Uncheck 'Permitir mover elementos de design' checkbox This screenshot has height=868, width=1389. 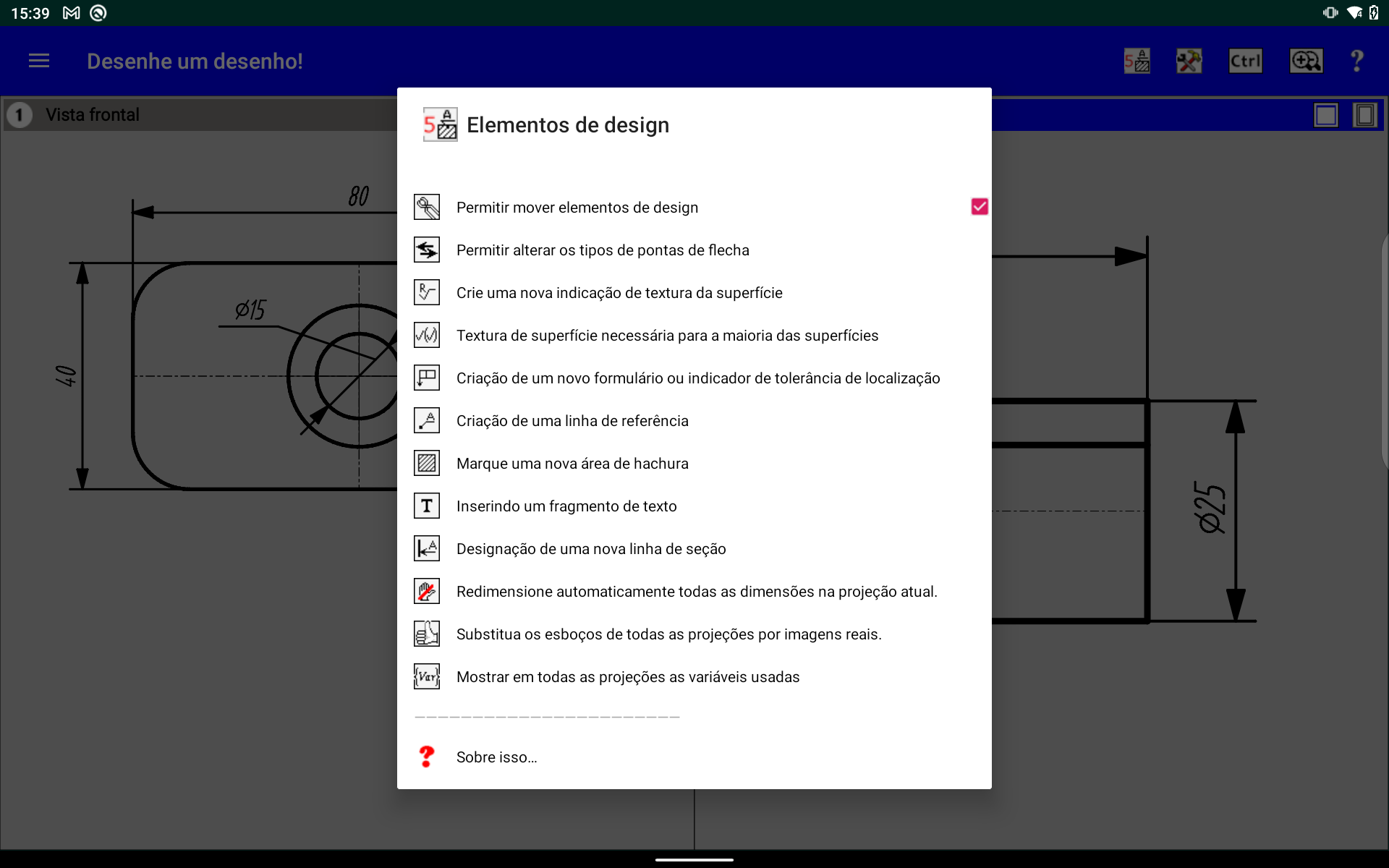(x=980, y=208)
